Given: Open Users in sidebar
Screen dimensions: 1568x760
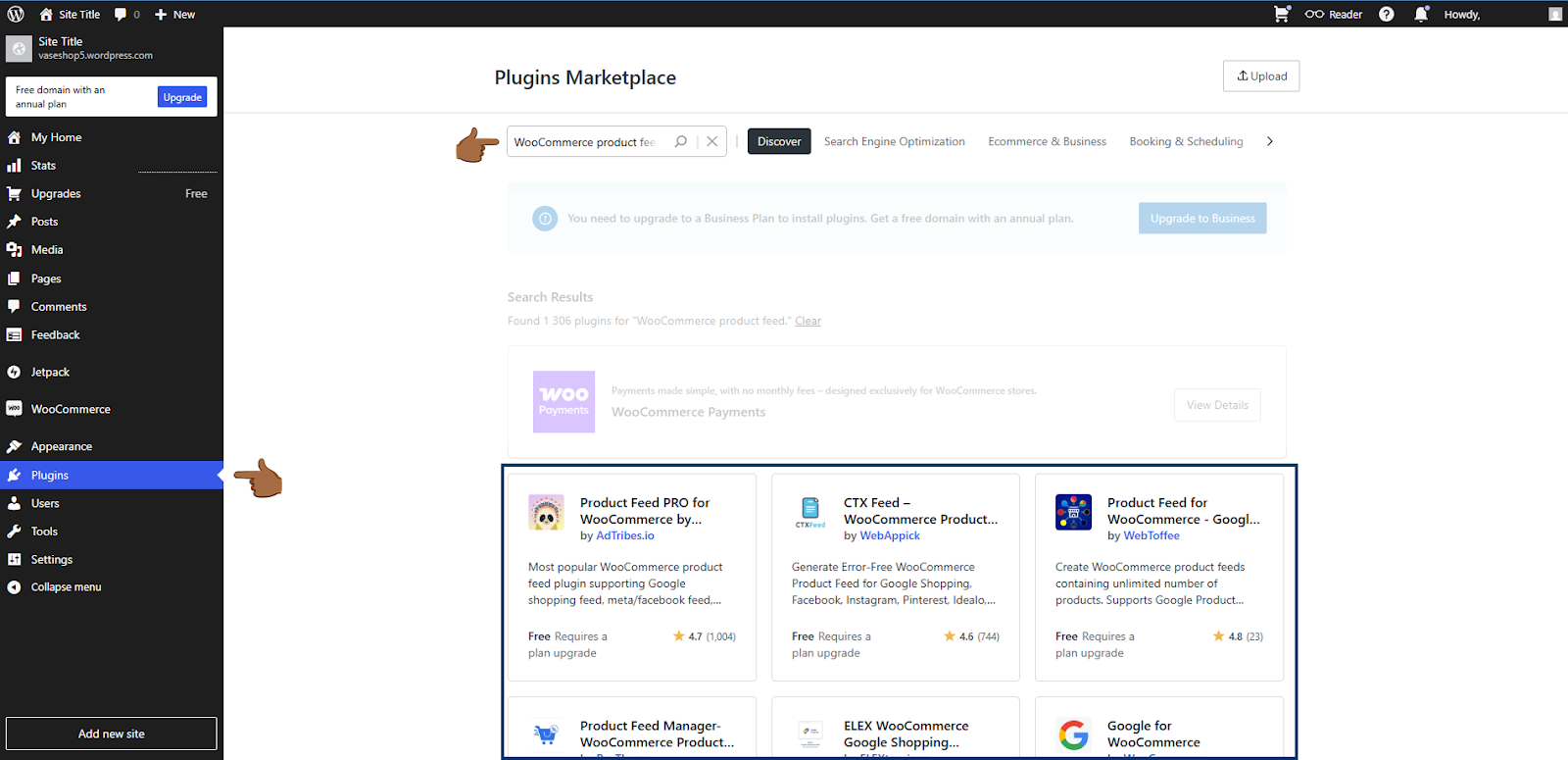Looking at the screenshot, I should coord(112,503).
